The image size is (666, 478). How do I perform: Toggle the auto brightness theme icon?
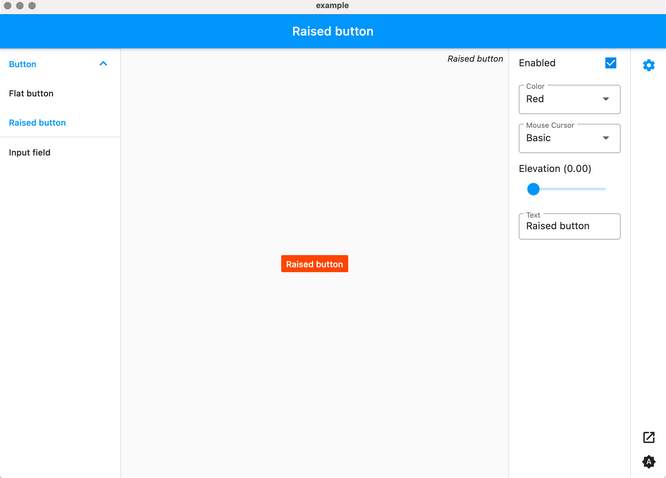click(x=649, y=461)
